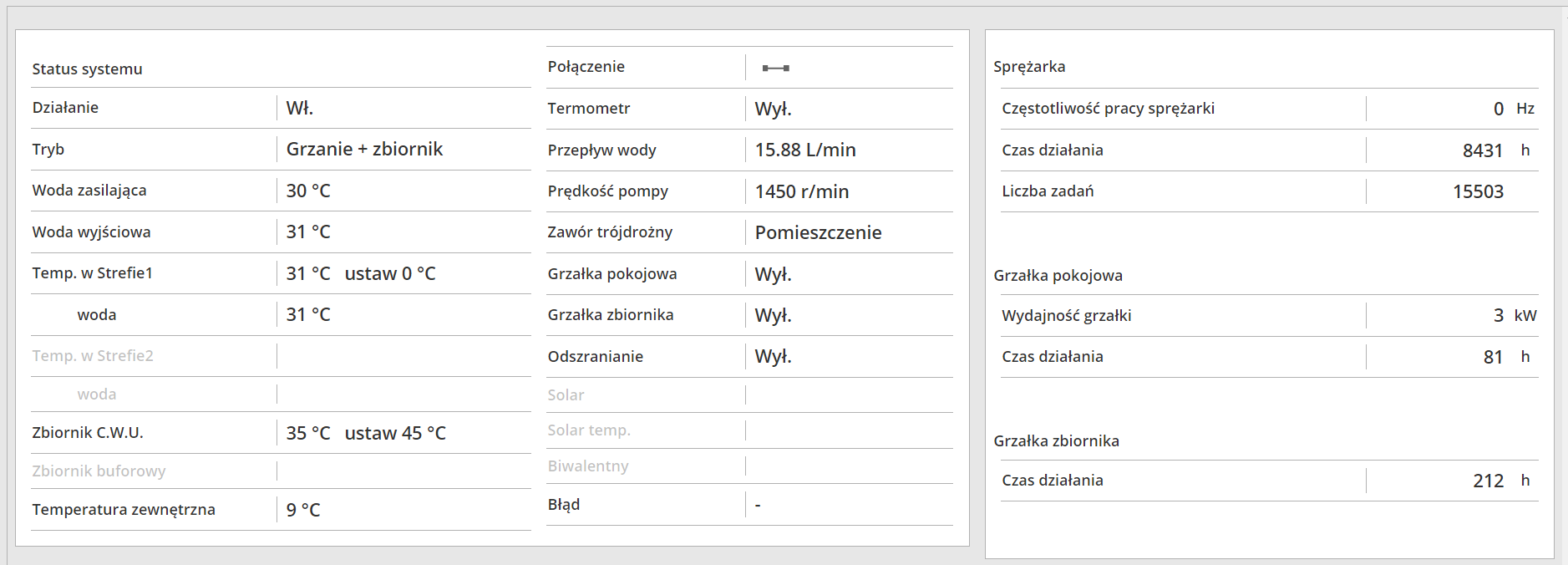Select the 30 °C inlet water value
This screenshot has width=1568, height=565.
point(308,191)
